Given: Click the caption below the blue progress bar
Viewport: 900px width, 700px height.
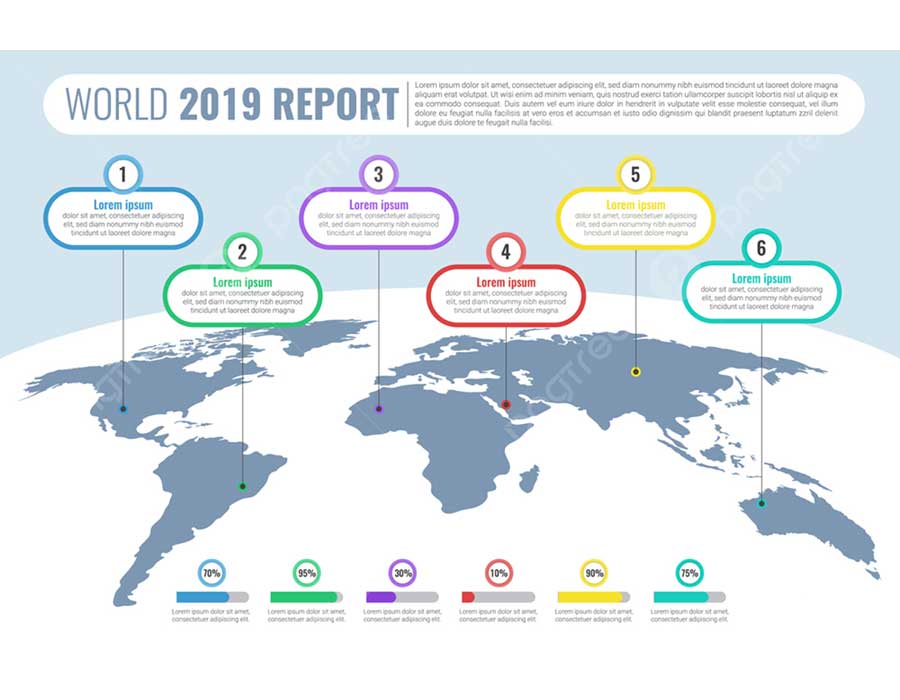Looking at the screenshot, I should [211, 616].
